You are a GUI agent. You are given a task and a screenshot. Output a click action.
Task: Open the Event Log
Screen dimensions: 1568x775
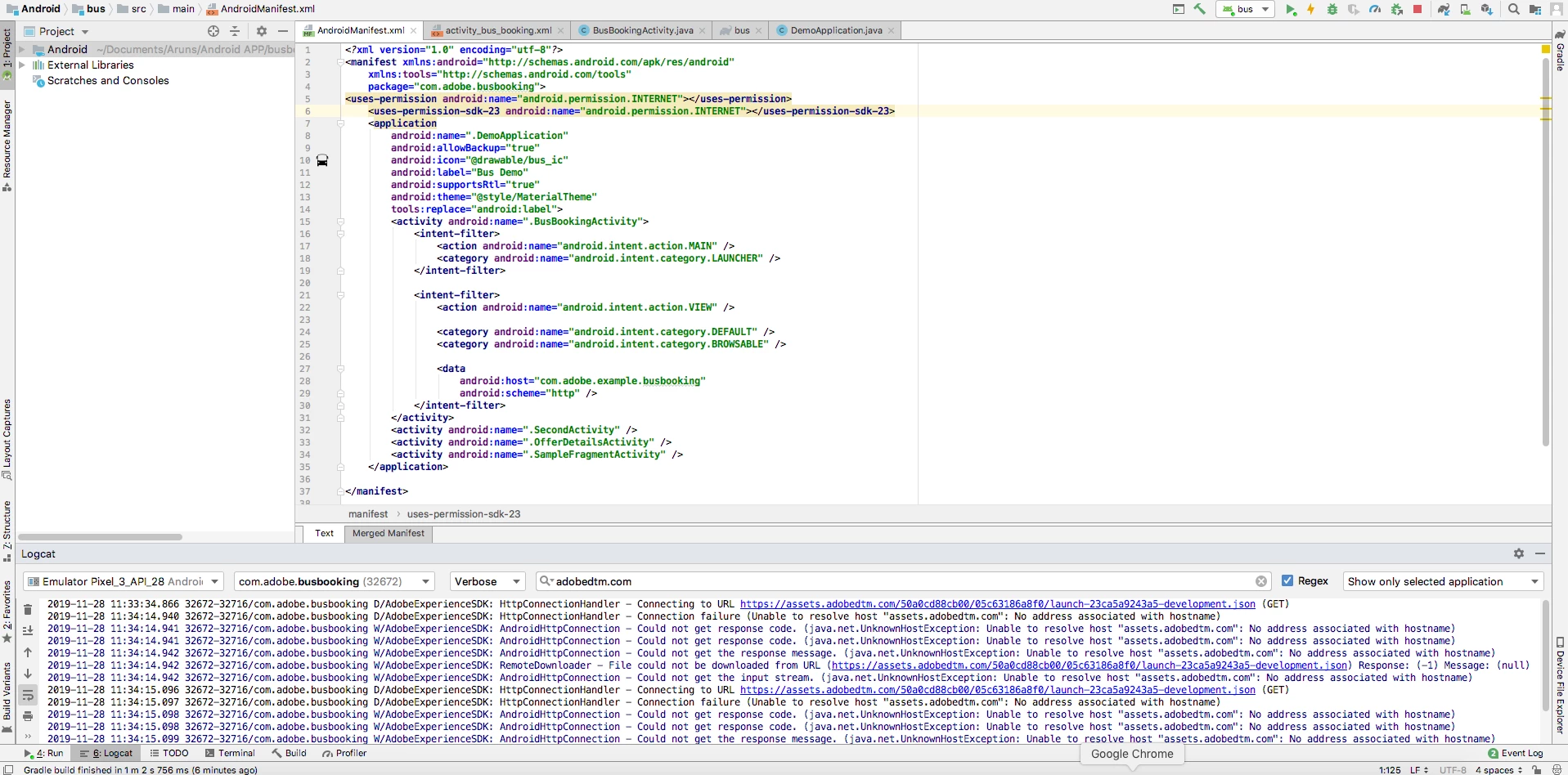(x=1515, y=753)
